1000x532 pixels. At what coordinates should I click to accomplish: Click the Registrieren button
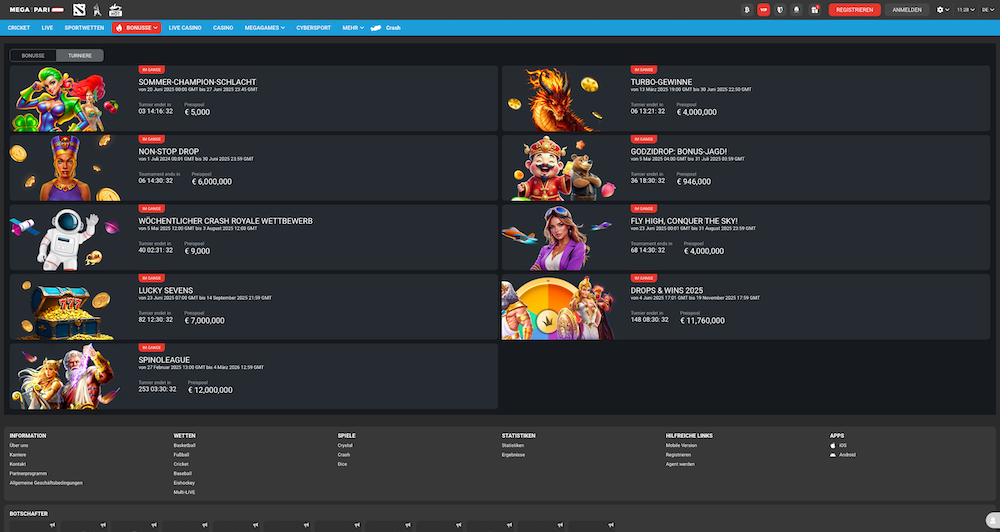pyautogui.click(x=855, y=10)
